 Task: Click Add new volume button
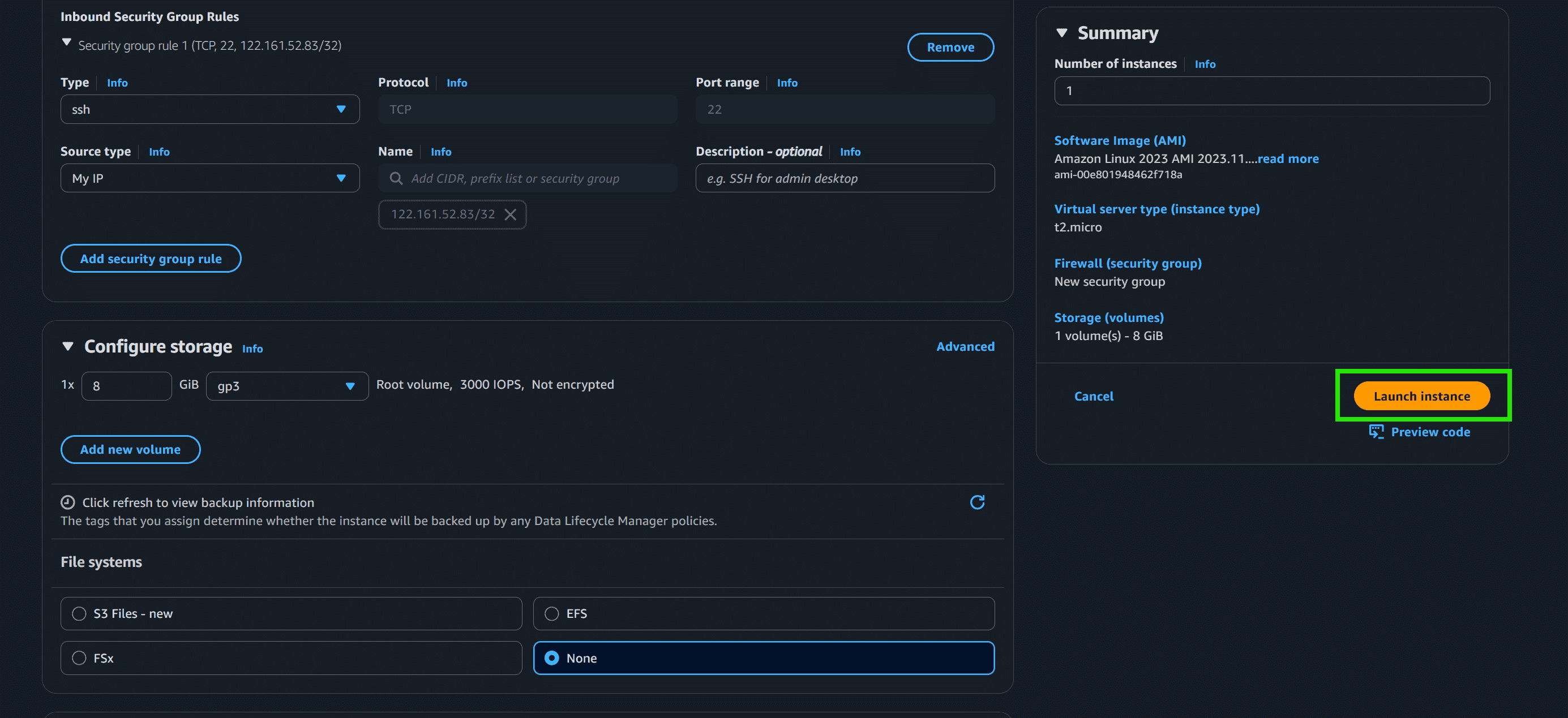coord(130,449)
